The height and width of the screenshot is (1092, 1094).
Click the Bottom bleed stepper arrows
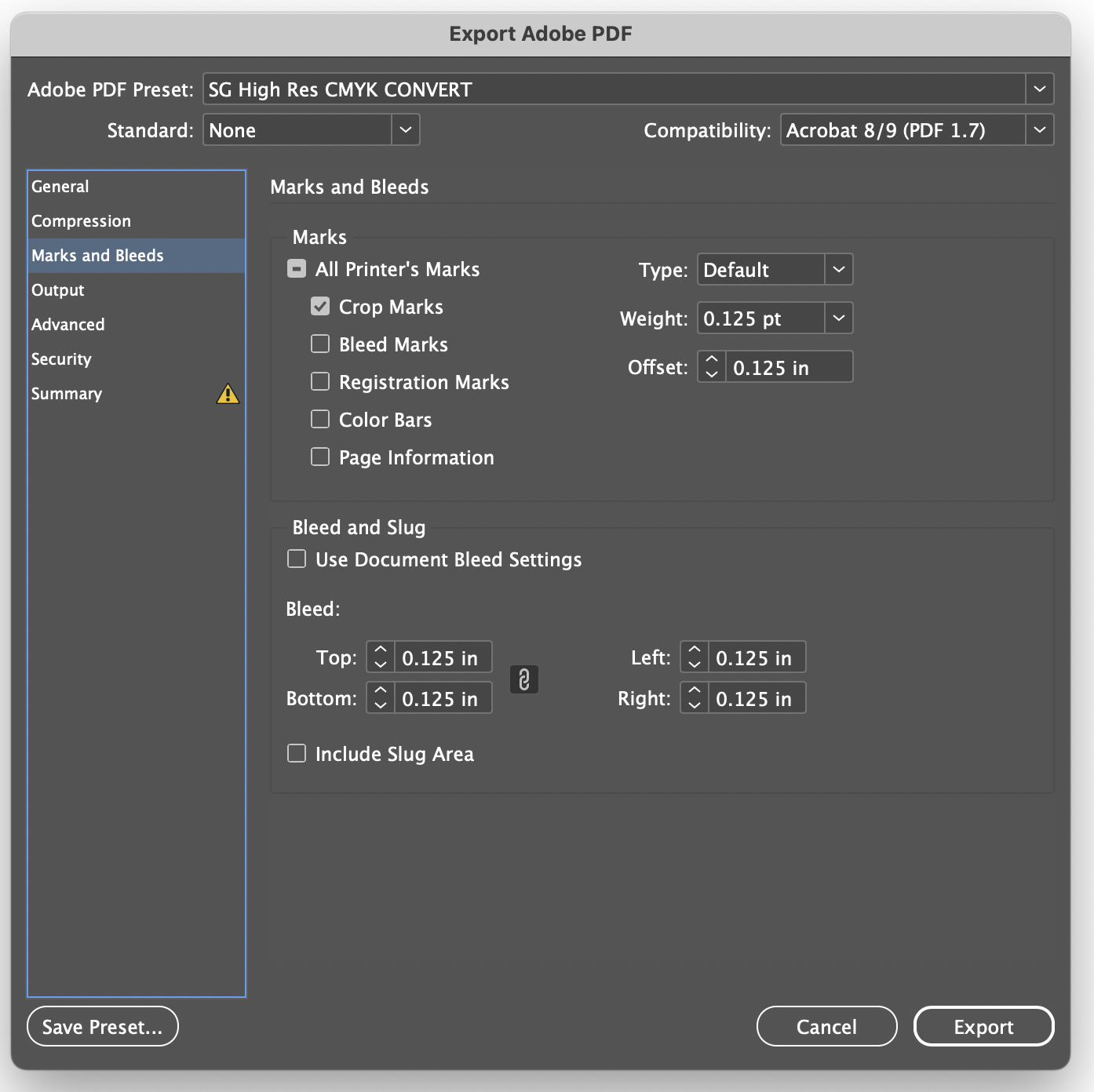[381, 698]
